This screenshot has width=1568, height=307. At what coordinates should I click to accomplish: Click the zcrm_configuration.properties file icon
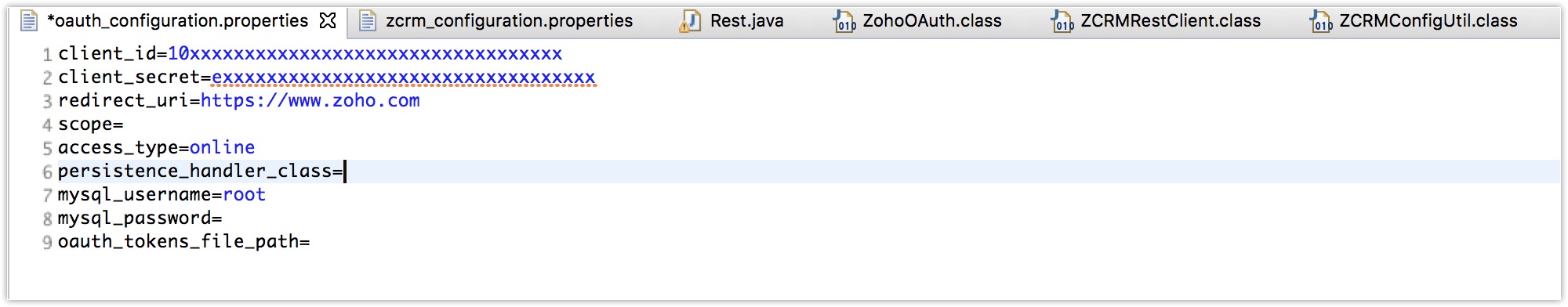coord(368,20)
